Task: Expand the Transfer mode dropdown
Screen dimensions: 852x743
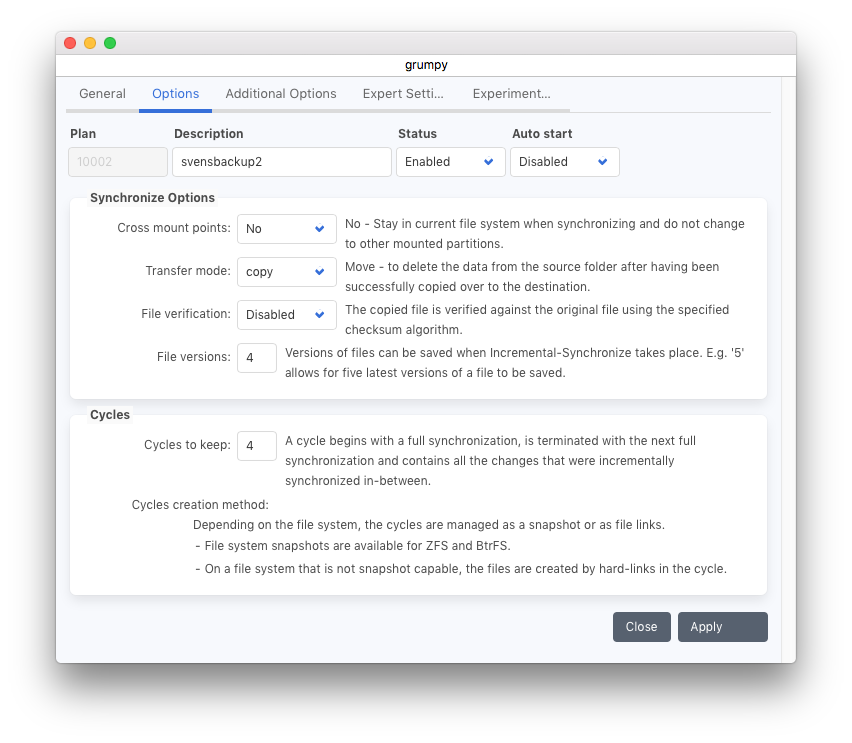Action: click(x=286, y=272)
